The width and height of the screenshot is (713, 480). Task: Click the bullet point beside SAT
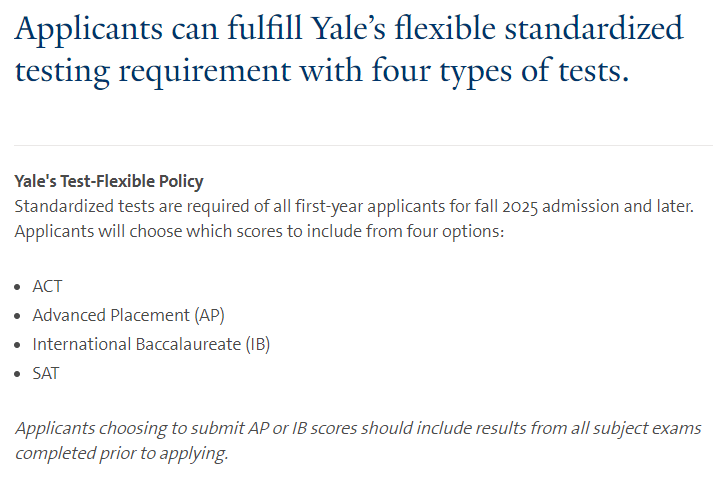pos(20,374)
